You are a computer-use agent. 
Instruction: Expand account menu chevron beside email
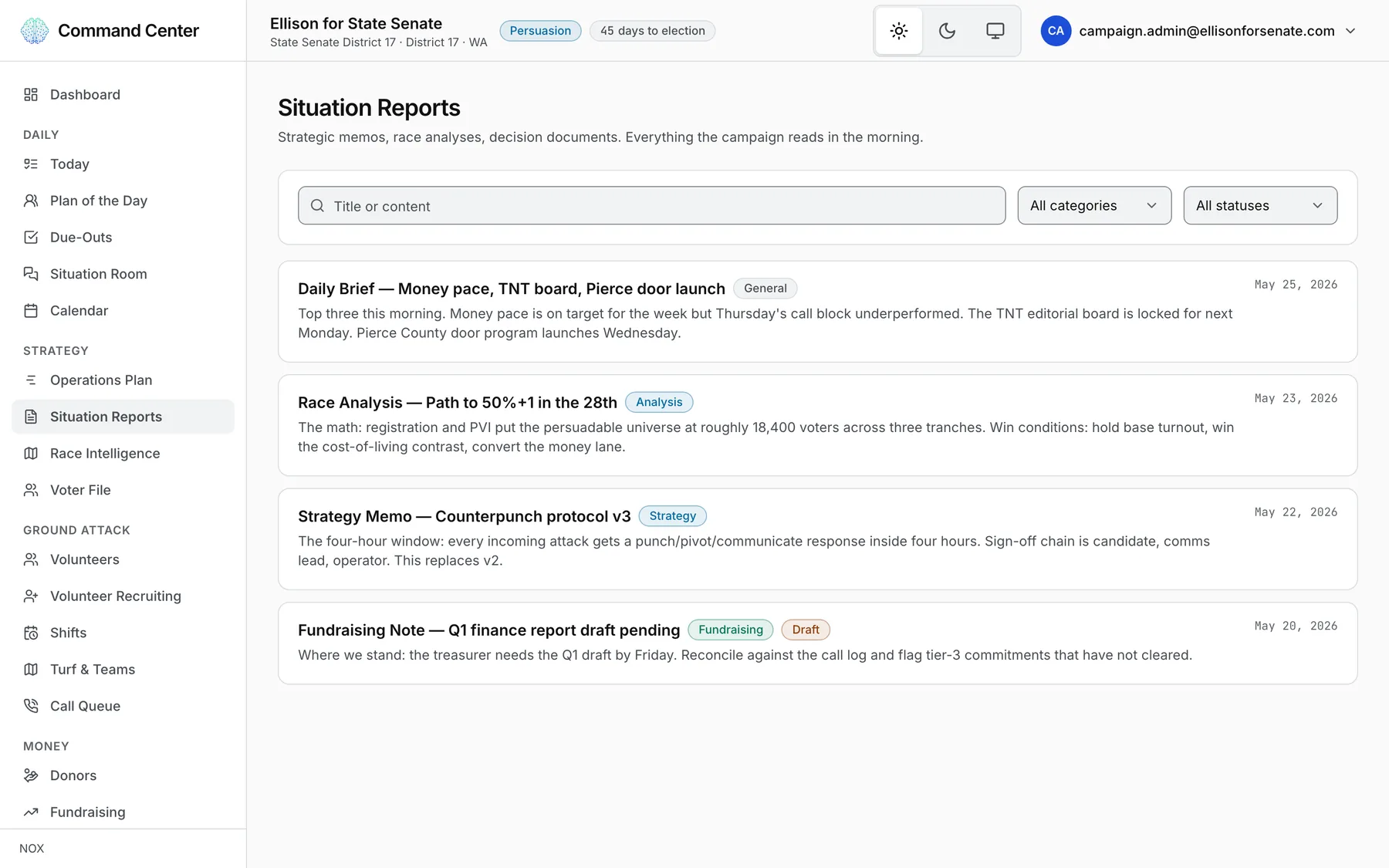point(1350,31)
